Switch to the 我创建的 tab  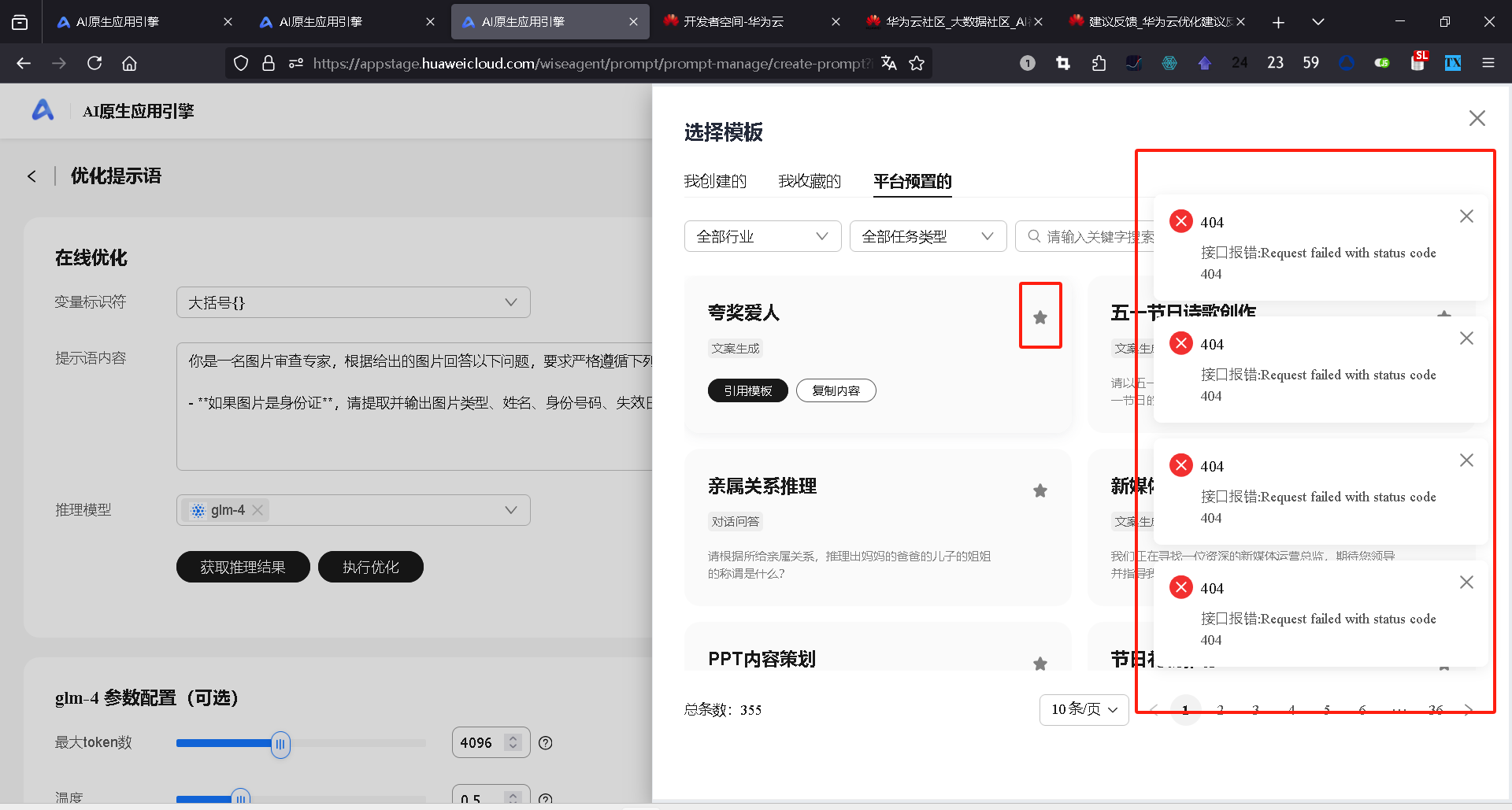(715, 181)
